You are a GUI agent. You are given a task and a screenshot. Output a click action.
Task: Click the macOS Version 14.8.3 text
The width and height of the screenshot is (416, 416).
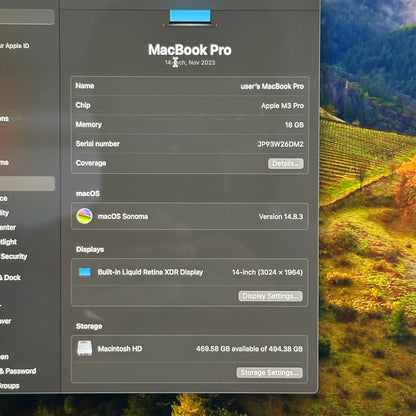(281, 216)
